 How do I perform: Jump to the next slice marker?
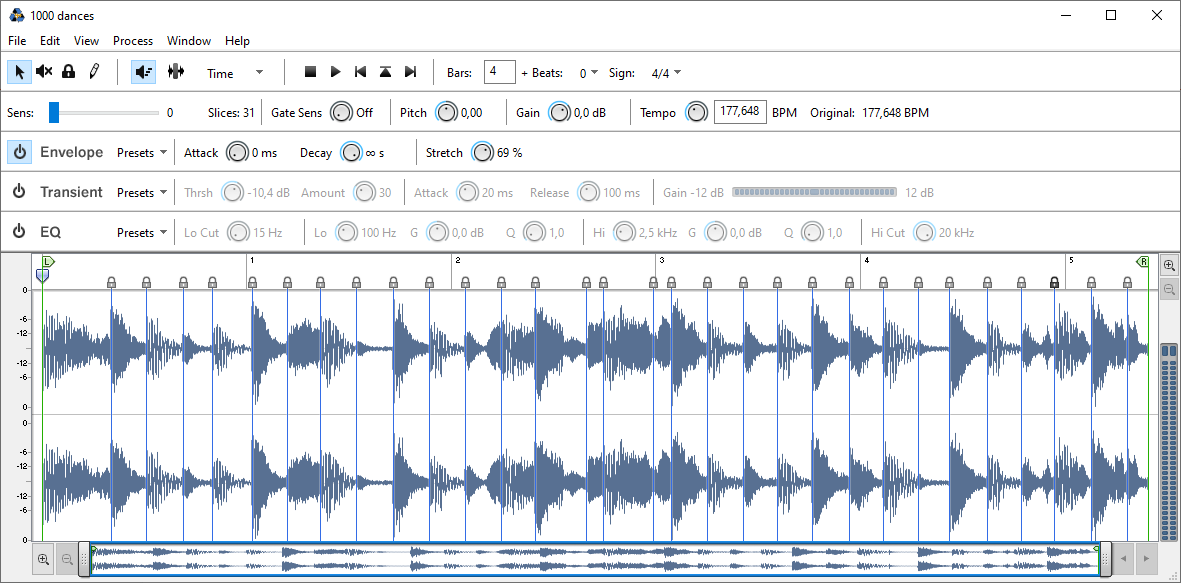coord(410,72)
